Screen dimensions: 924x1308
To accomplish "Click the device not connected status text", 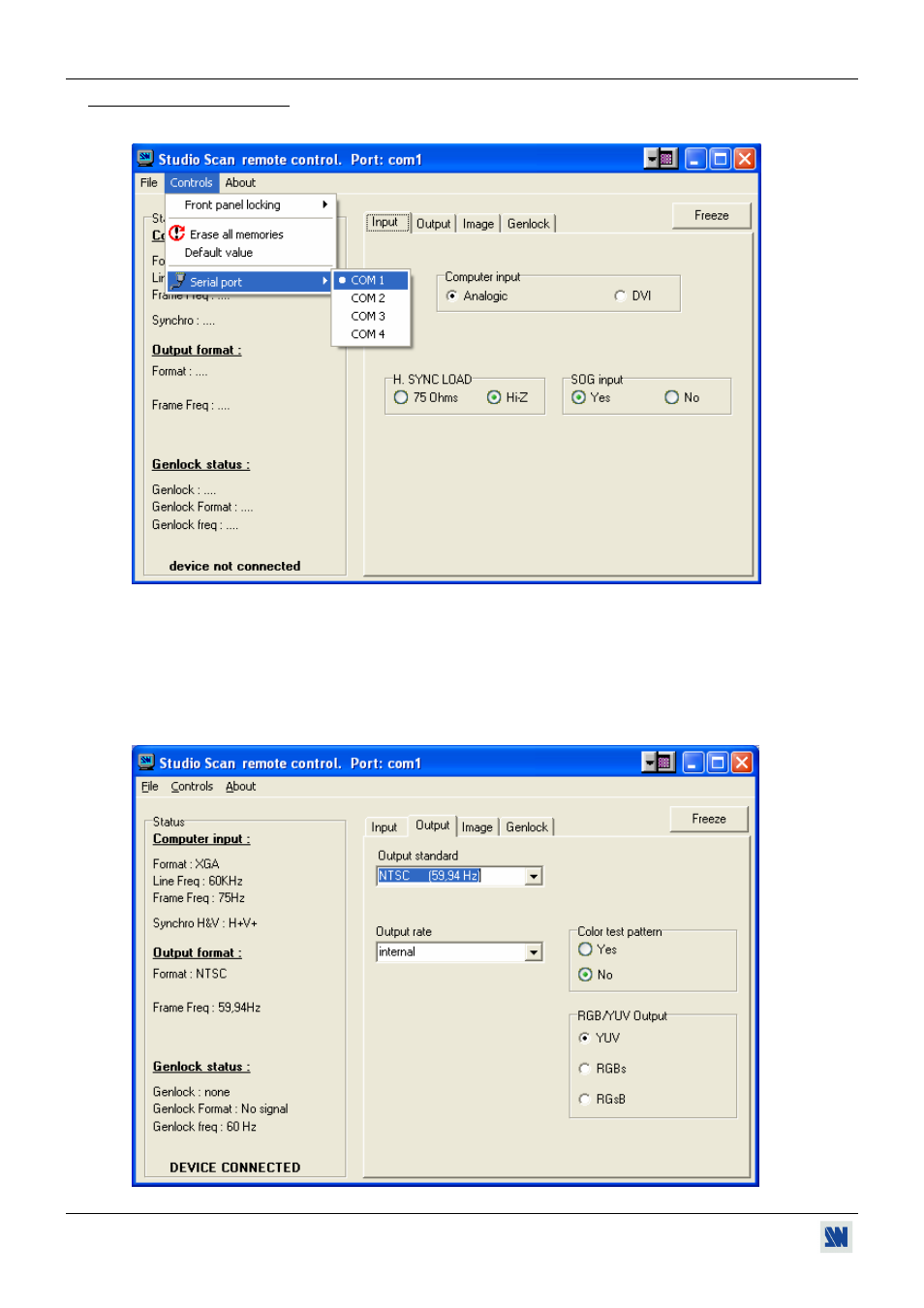I will tap(235, 566).
